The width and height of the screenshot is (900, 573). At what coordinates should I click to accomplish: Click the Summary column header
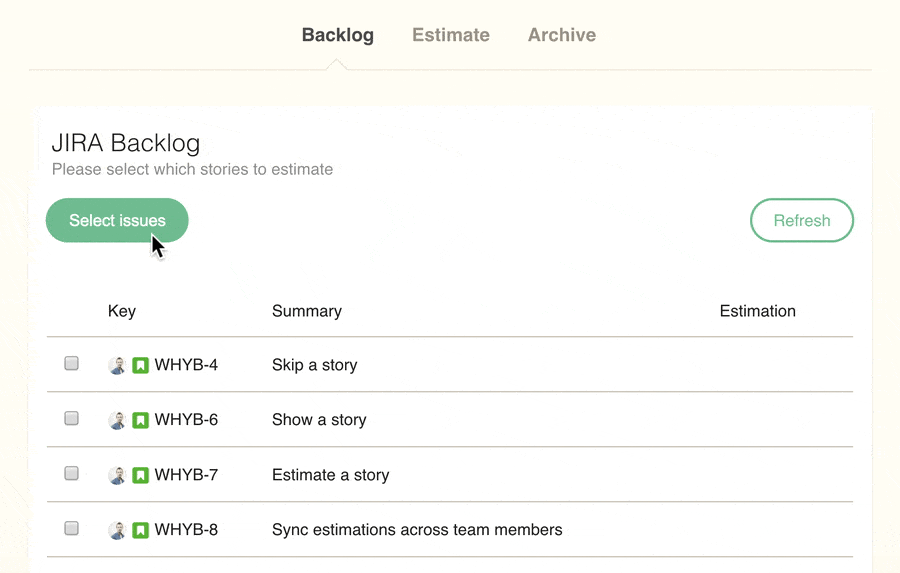(307, 311)
